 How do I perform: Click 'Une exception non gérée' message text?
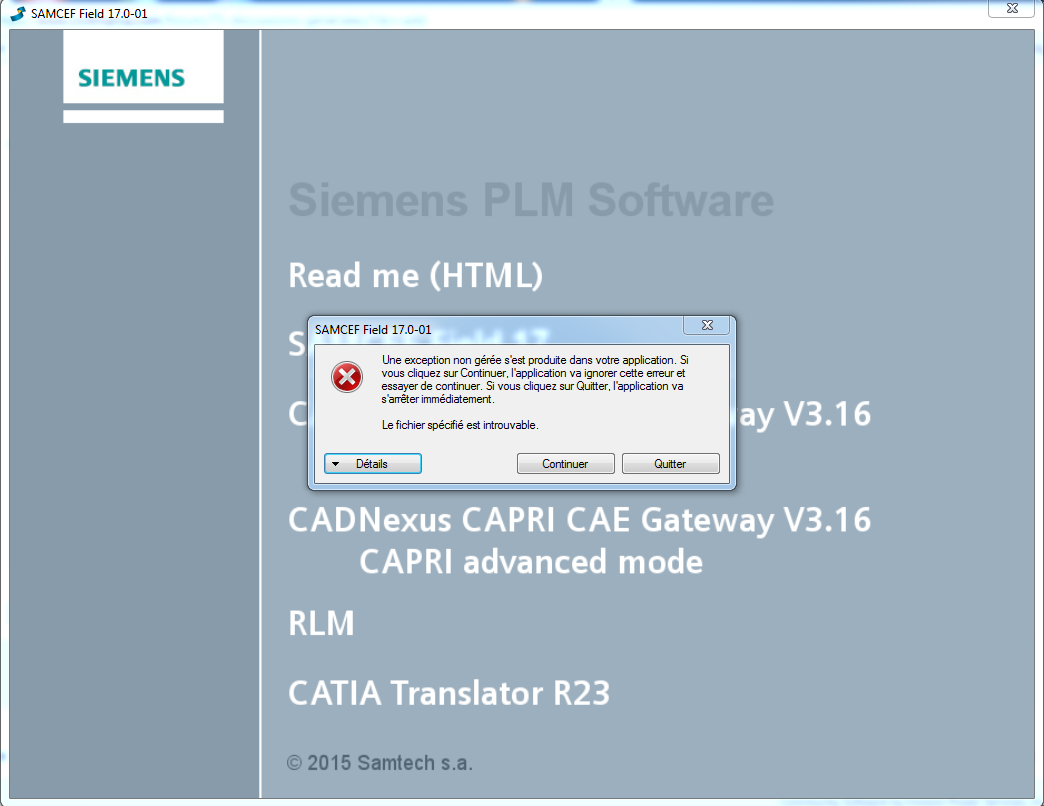(535, 379)
